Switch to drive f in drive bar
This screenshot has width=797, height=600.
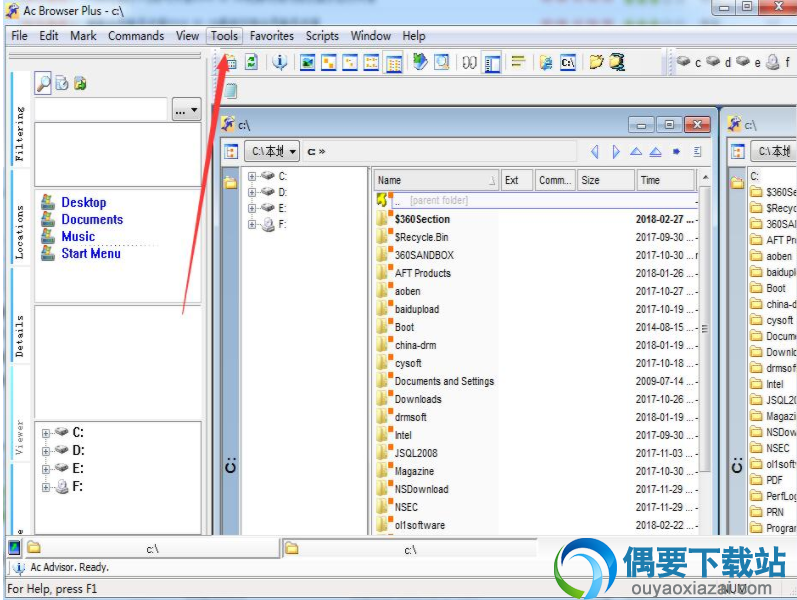[x=778, y=62]
